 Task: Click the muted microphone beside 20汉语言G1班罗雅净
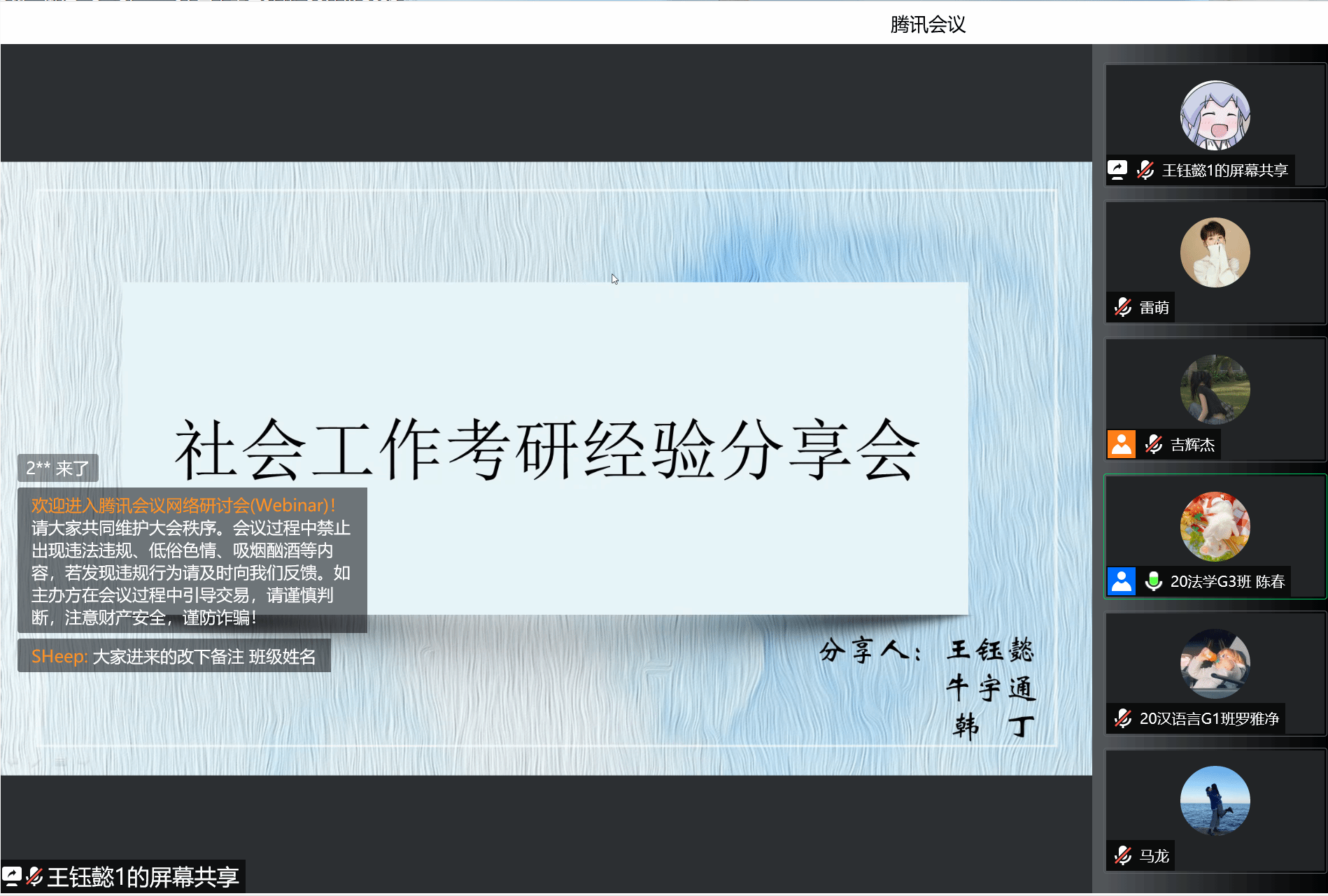coord(1123,718)
